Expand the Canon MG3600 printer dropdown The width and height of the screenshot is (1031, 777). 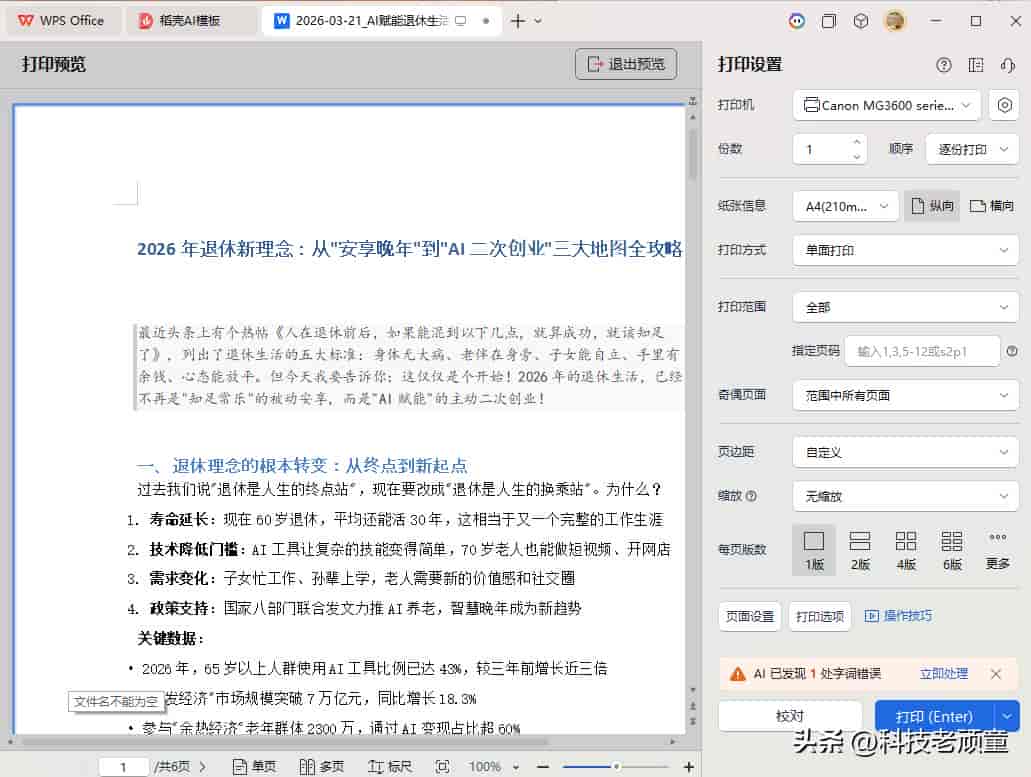coord(887,105)
